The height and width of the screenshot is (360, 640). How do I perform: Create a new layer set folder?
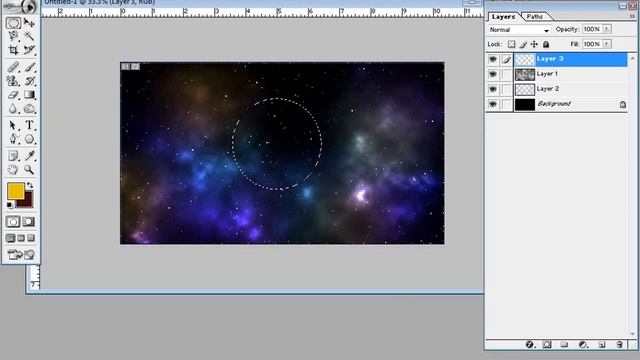click(564, 345)
